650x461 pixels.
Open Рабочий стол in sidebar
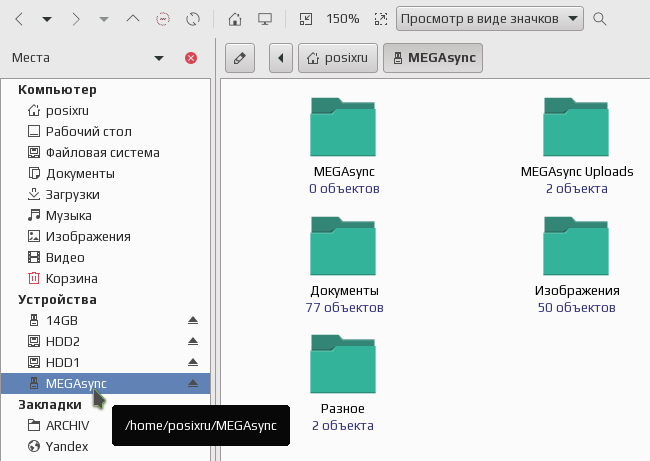(106, 131)
